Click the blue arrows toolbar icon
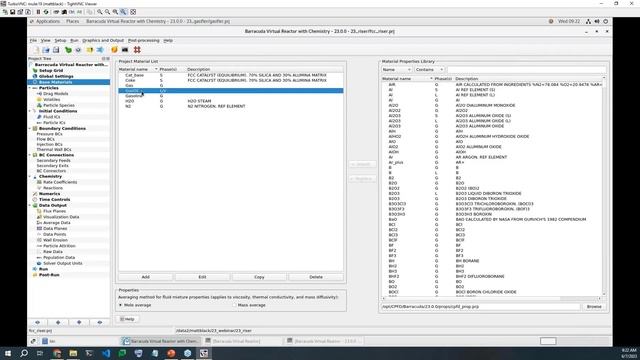 (x=100, y=50)
